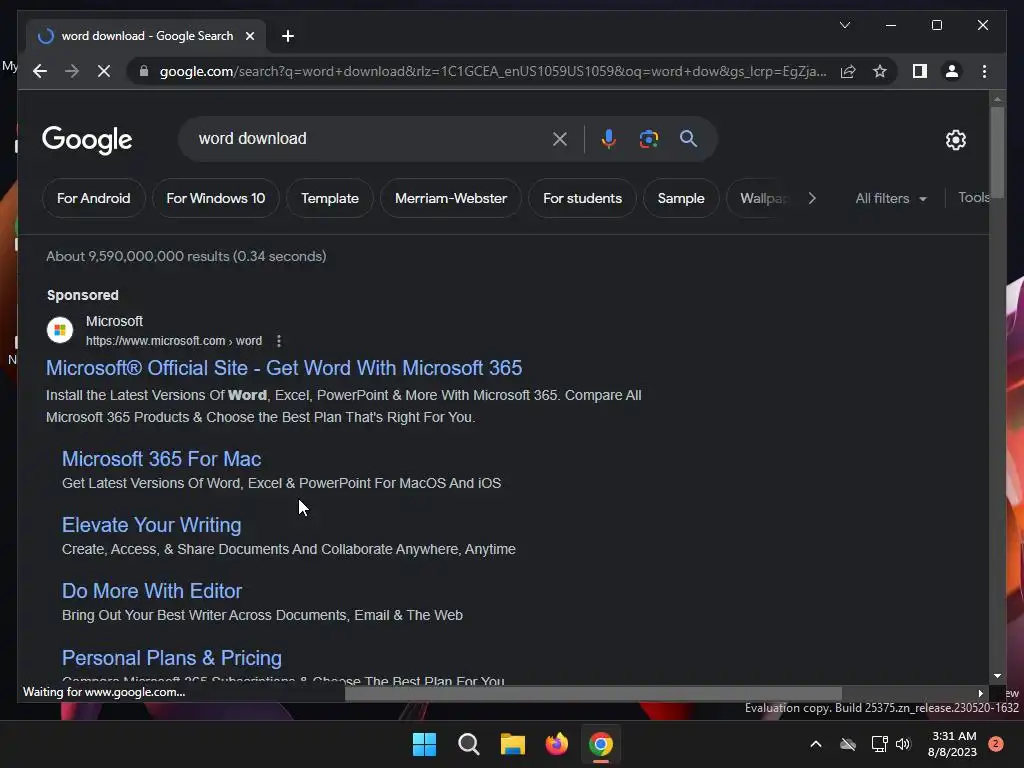The image size is (1024, 768).
Task: Launch Firefox from taskbar
Action: (x=556, y=744)
